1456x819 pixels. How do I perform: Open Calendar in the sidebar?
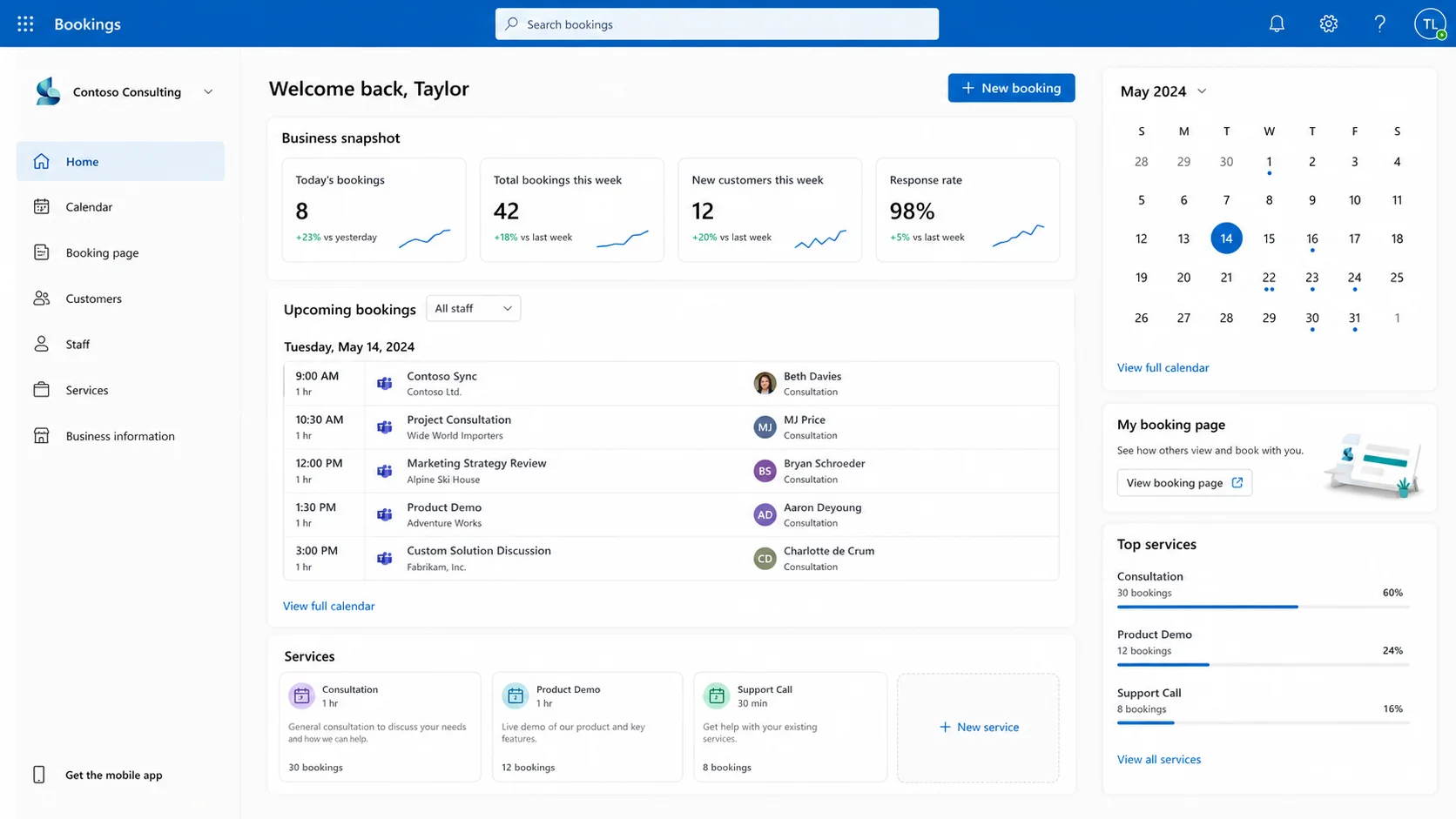click(x=120, y=206)
